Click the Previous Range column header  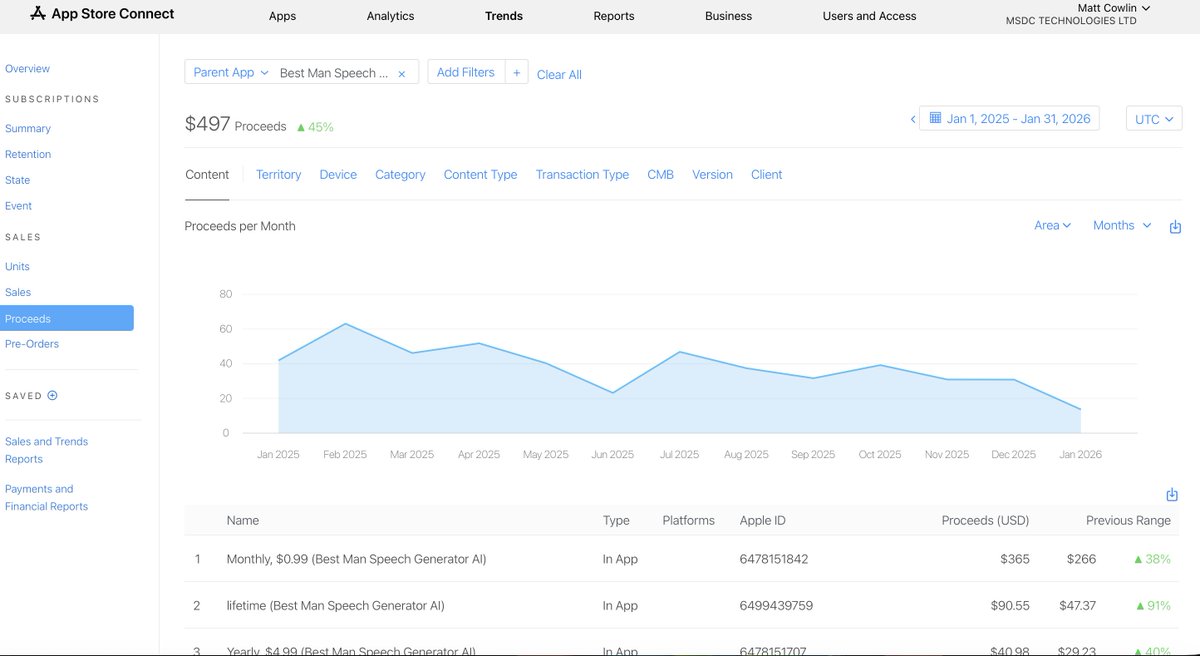(1129, 520)
